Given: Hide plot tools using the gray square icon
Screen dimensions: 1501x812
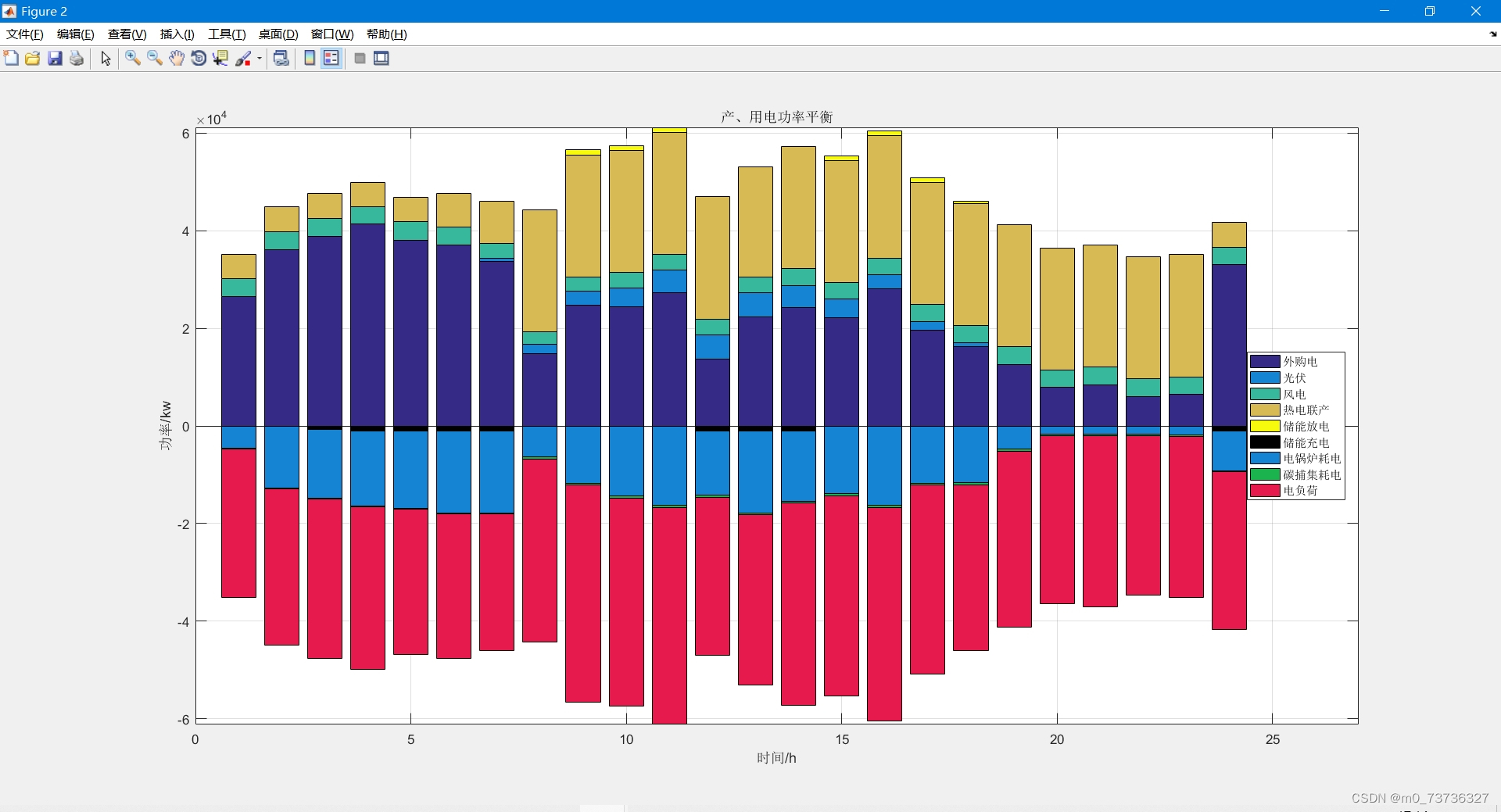Looking at the screenshot, I should 360,59.
